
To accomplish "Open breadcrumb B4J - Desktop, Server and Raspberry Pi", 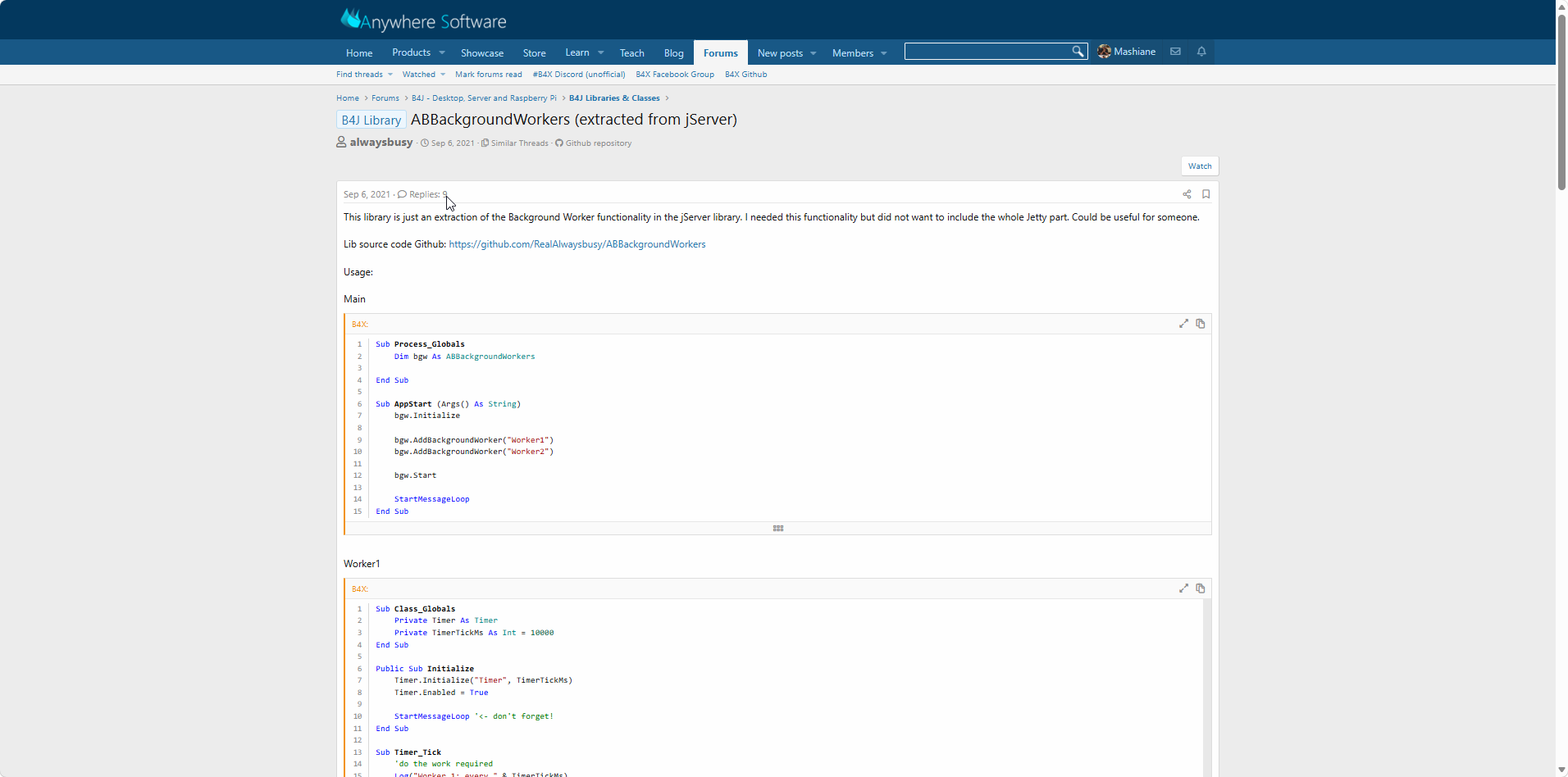I will [484, 98].
